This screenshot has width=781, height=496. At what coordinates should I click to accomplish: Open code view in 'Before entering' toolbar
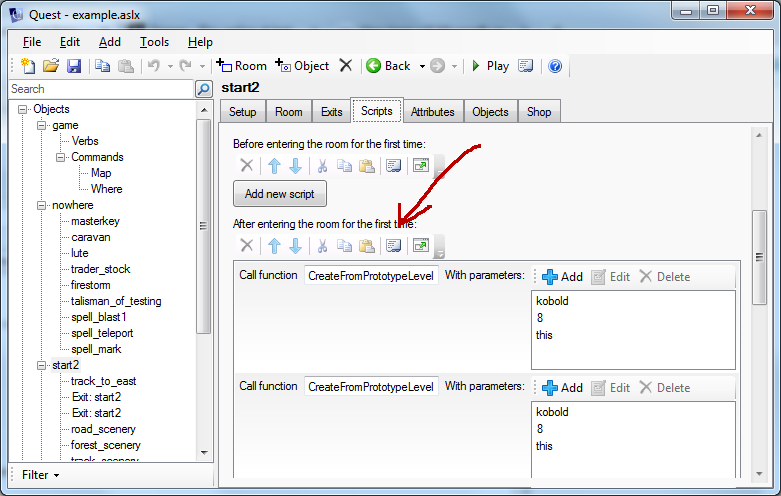(x=393, y=165)
